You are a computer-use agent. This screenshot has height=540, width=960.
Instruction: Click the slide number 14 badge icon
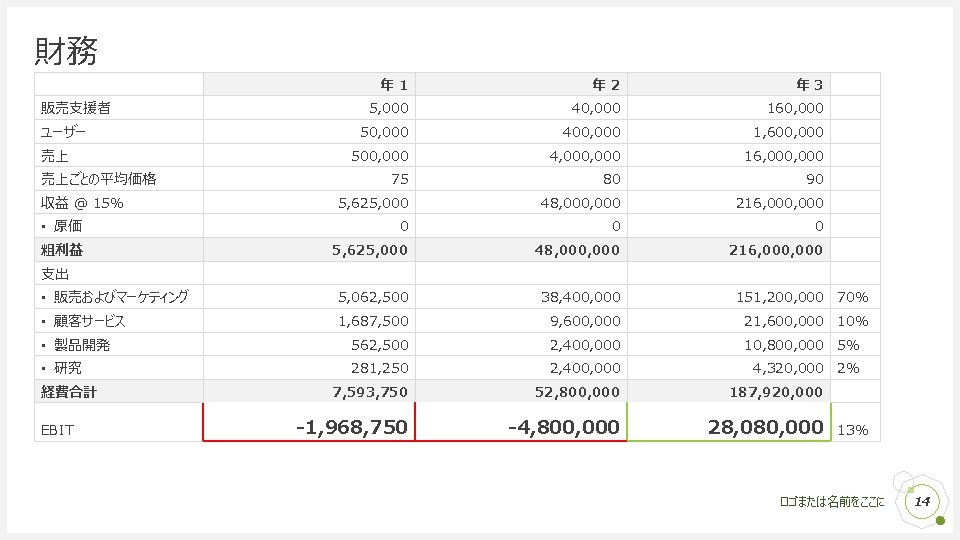pyautogui.click(x=921, y=501)
